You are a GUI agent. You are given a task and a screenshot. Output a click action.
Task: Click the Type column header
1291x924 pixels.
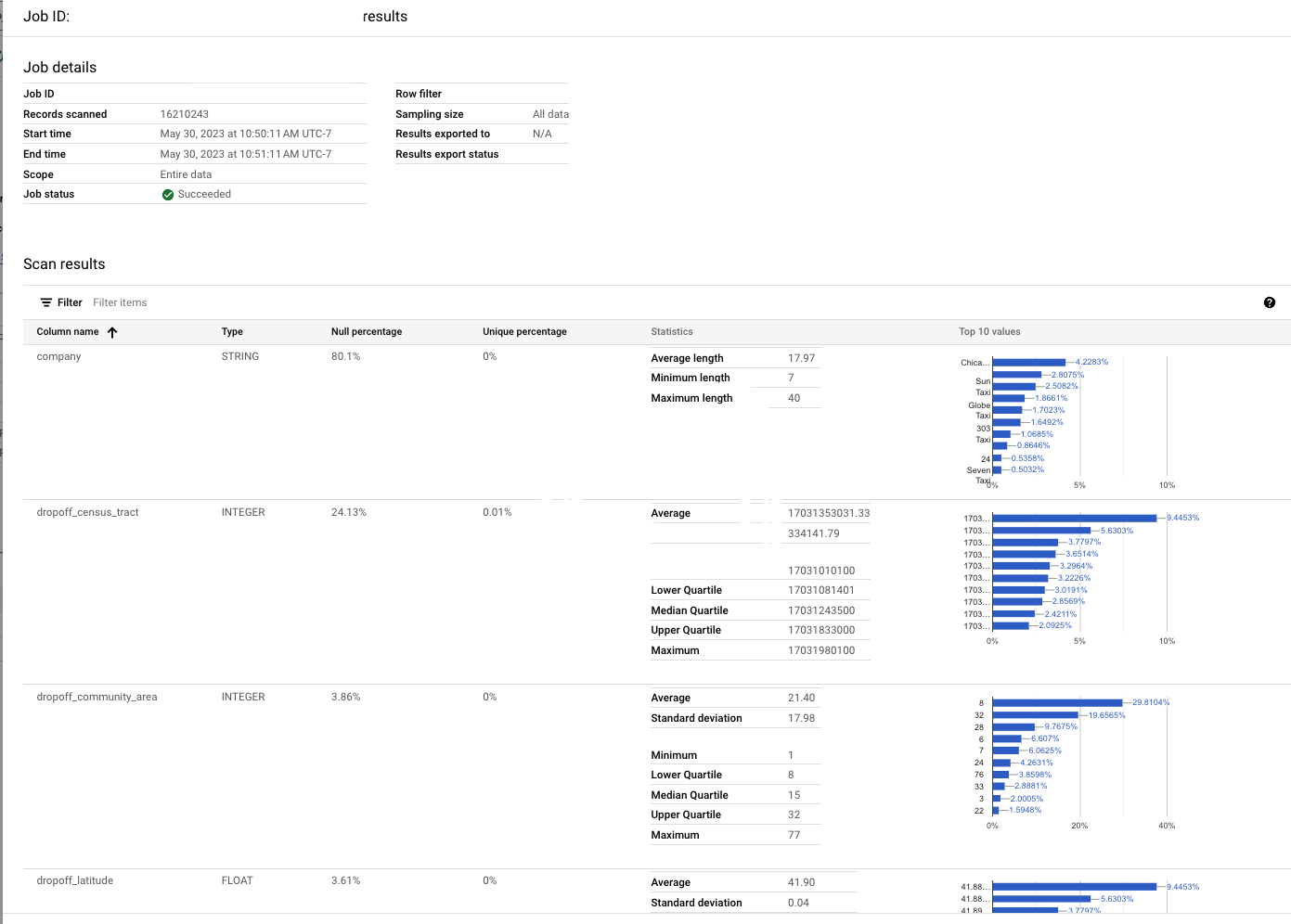tap(232, 332)
